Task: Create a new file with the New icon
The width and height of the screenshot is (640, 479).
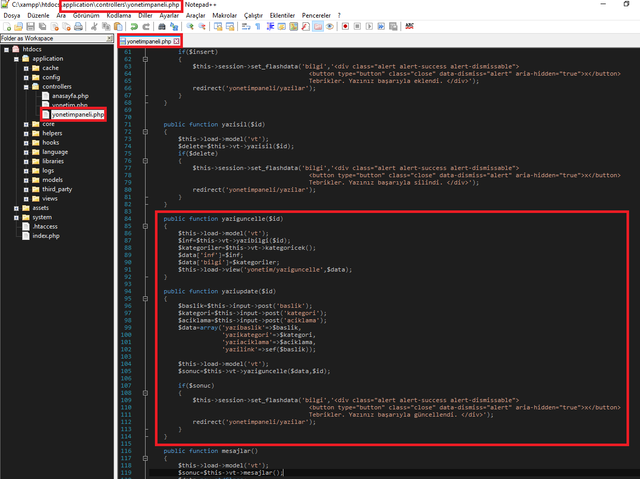Action: point(7,27)
